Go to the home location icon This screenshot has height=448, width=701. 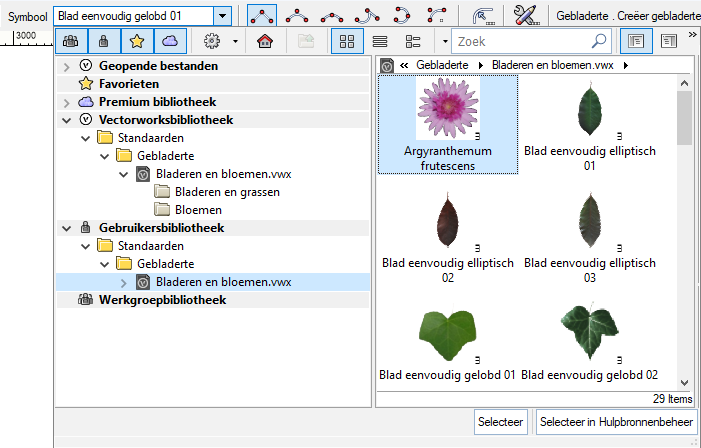(x=265, y=41)
